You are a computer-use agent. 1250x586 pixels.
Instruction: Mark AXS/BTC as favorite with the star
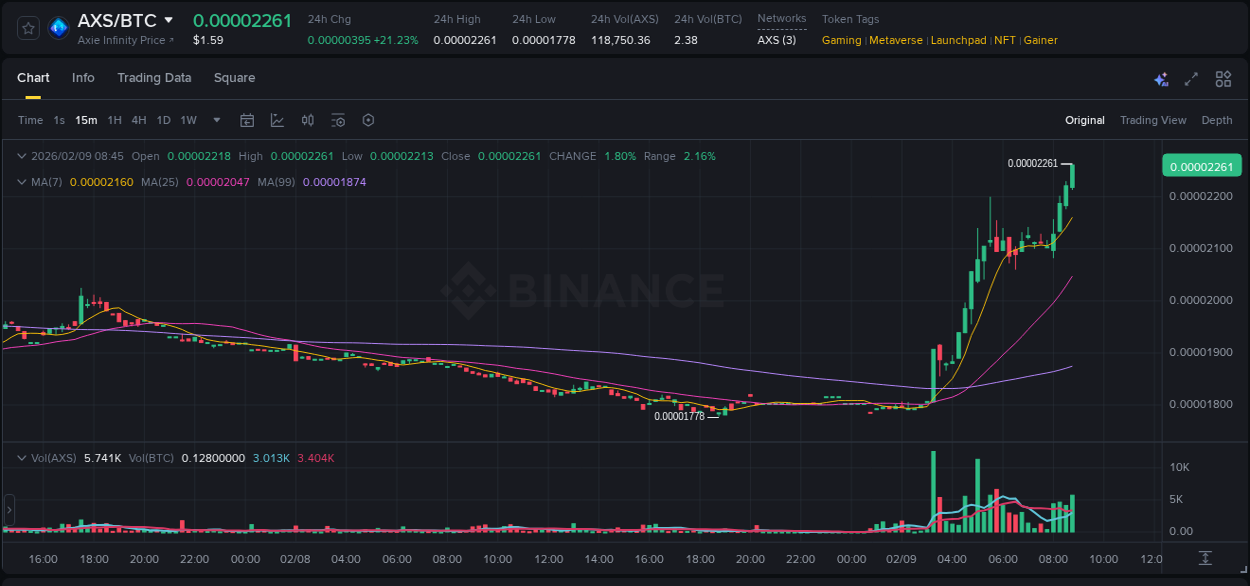pyautogui.click(x=27, y=28)
